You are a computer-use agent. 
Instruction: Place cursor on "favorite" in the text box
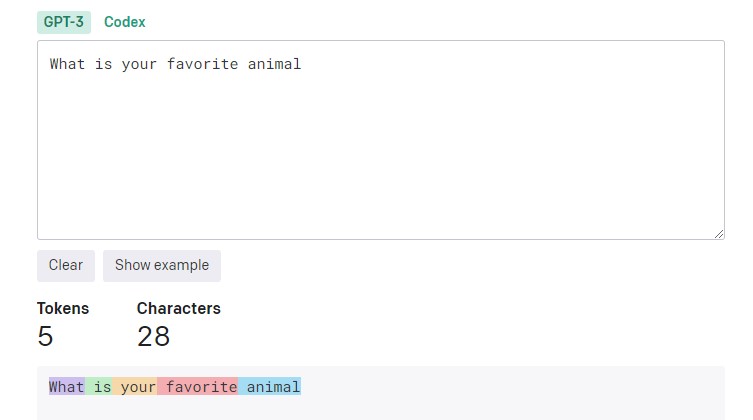click(202, 64)
